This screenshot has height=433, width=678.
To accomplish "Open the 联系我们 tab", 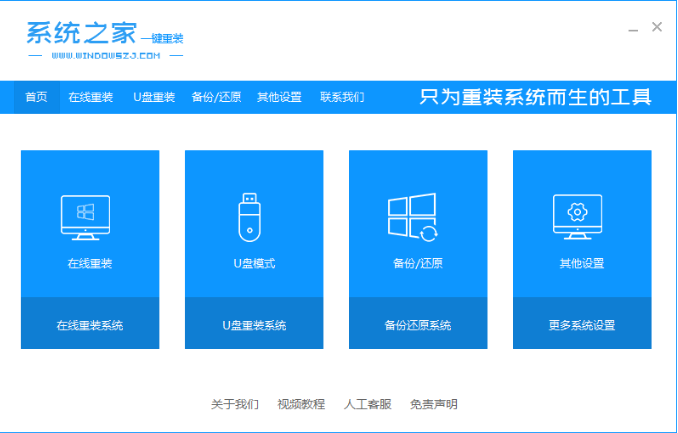I will [342, 97].
